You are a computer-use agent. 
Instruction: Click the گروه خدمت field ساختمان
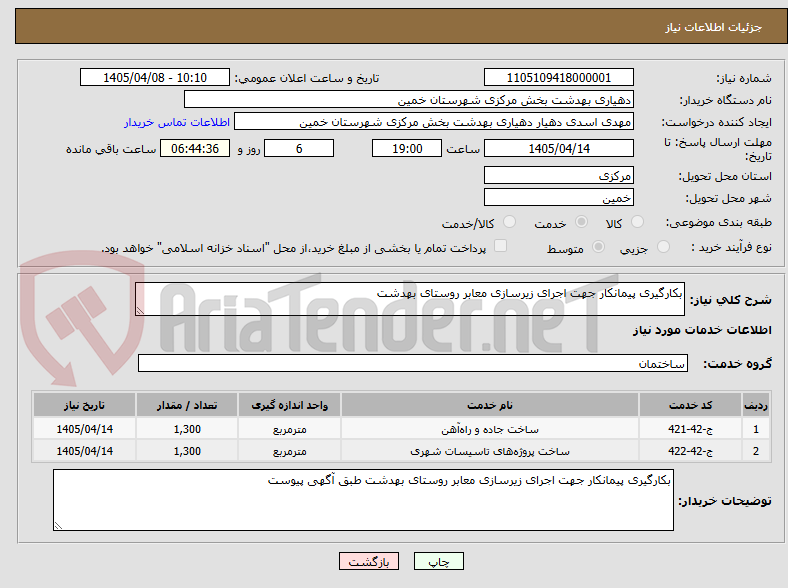click(x=413, y=363)
